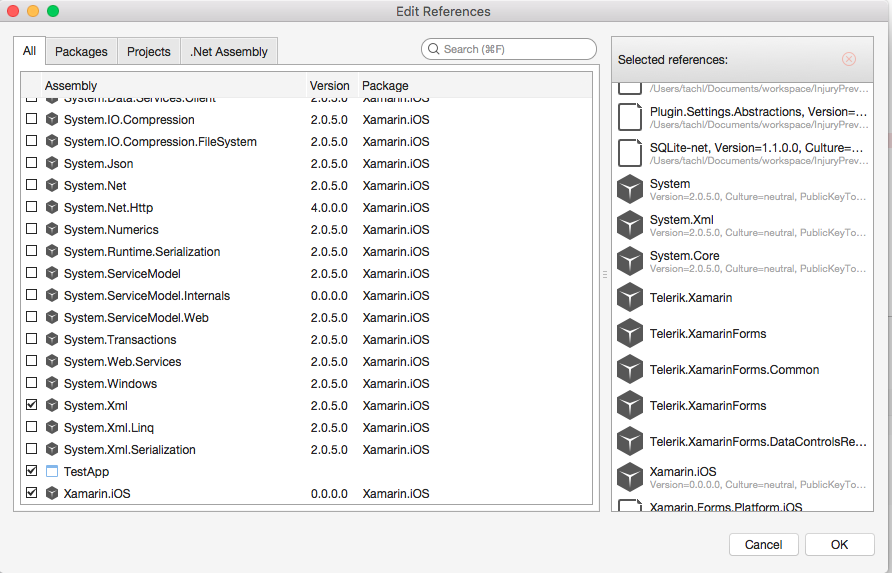The height and width of the screenshot is (573, 892).
Task: Select the System.Windows assembly name
Action: (110, 384)
